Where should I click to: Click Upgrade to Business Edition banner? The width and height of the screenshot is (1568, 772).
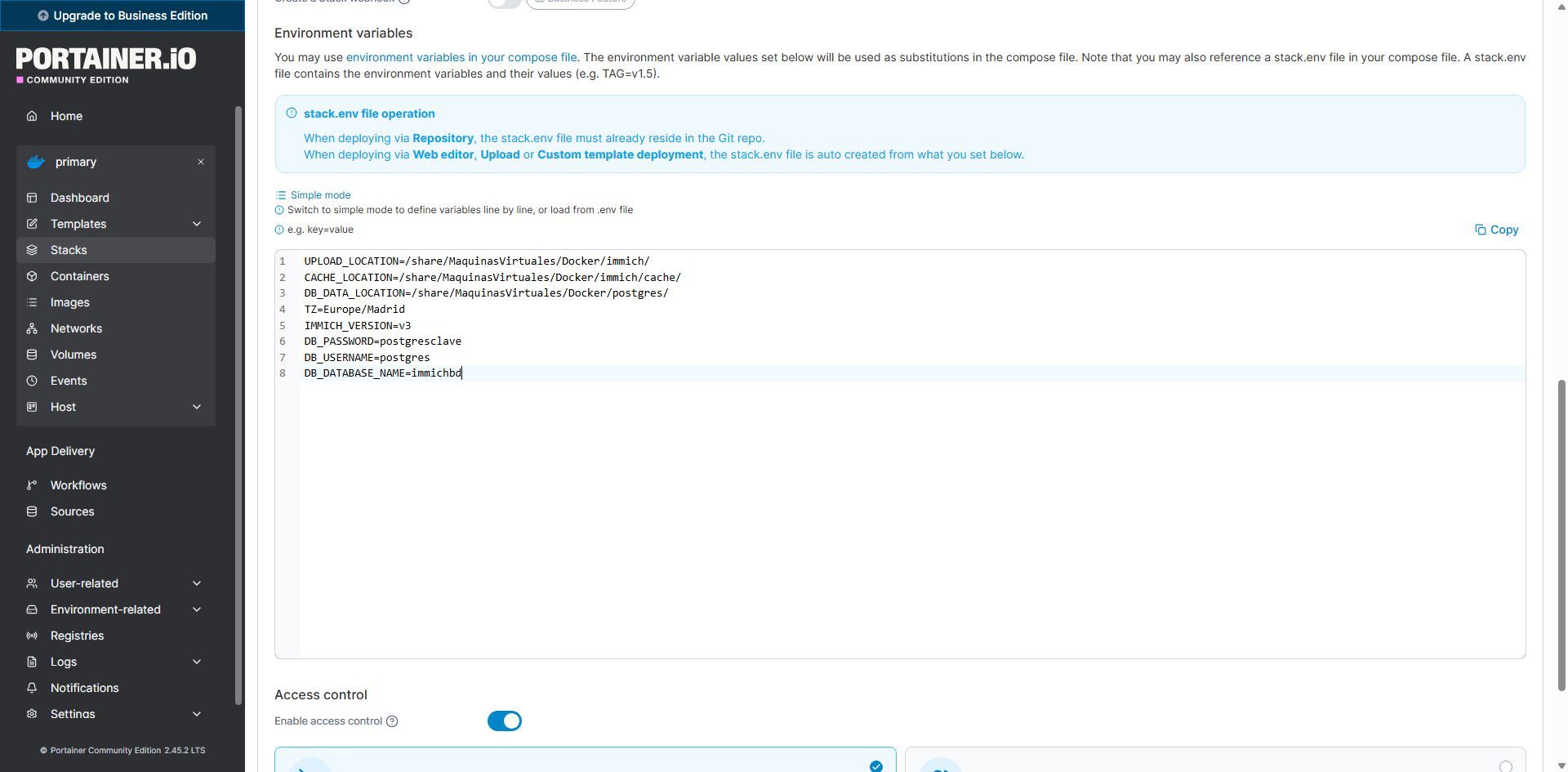point(122,16)
